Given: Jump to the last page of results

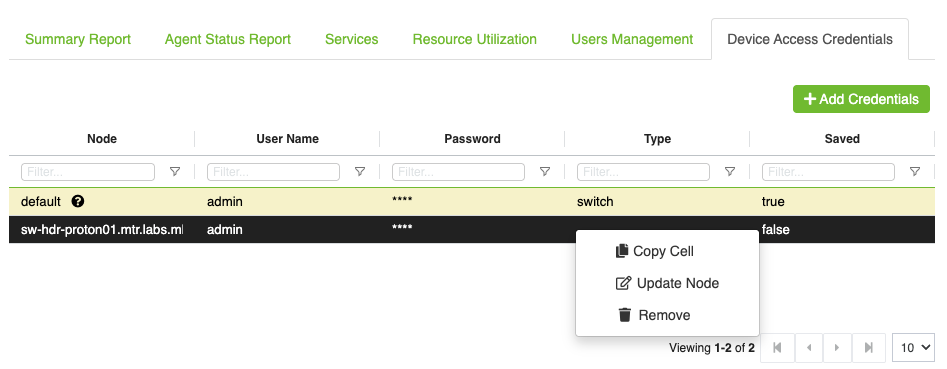Looking at the screenshot, I should pyautogui.click(x=868, y=348).
